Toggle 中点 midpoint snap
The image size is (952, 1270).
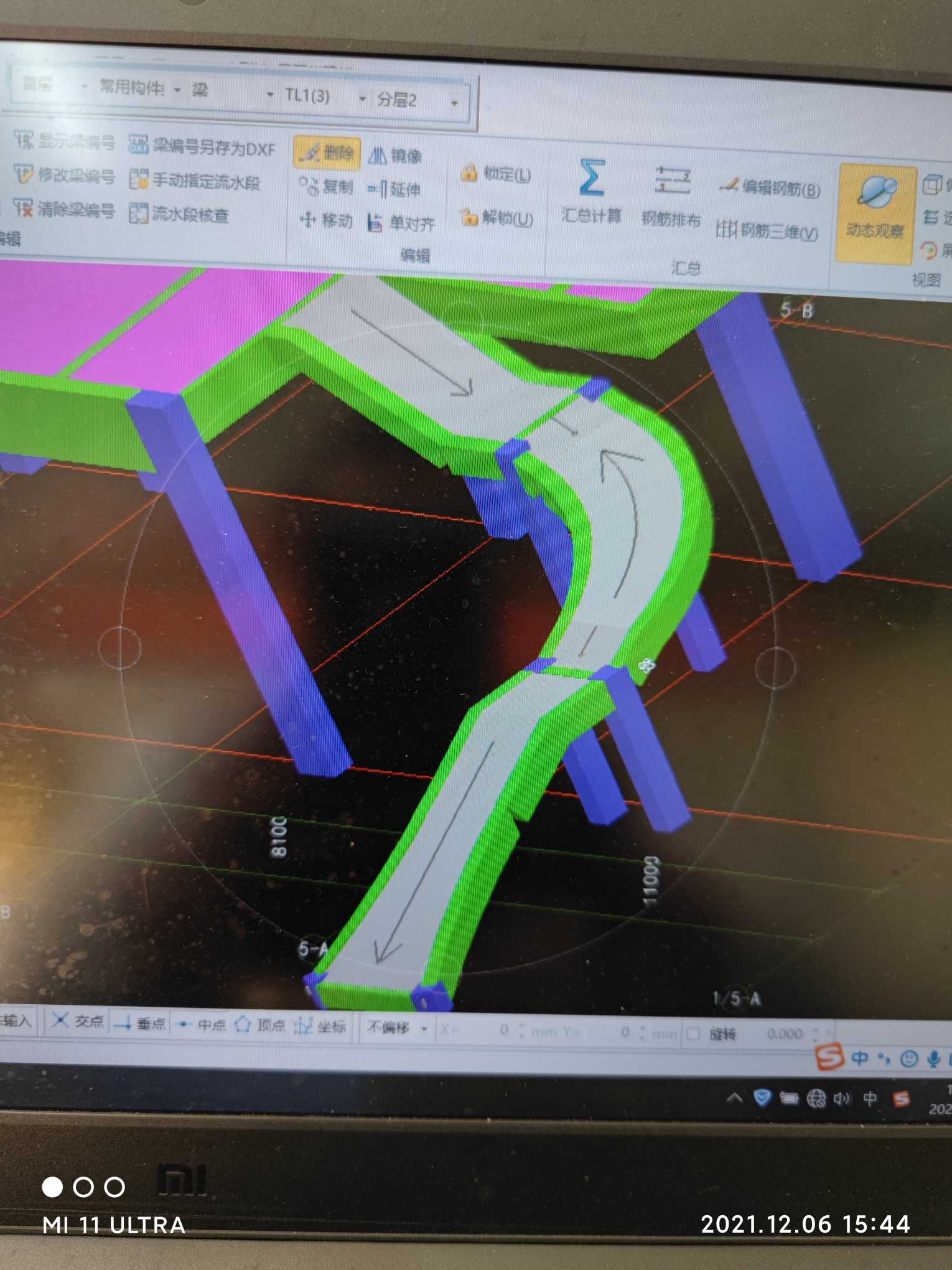coord(201,1024)
